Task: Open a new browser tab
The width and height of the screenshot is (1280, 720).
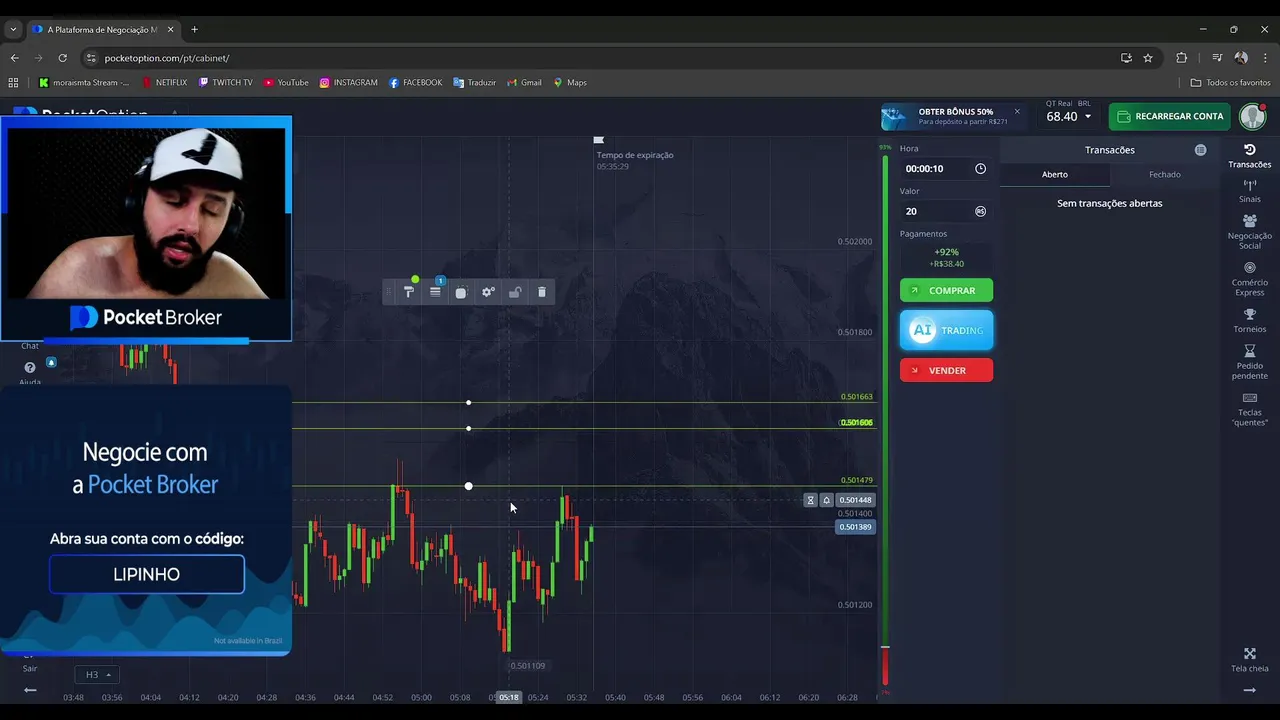Action: [x=194, y=30]
